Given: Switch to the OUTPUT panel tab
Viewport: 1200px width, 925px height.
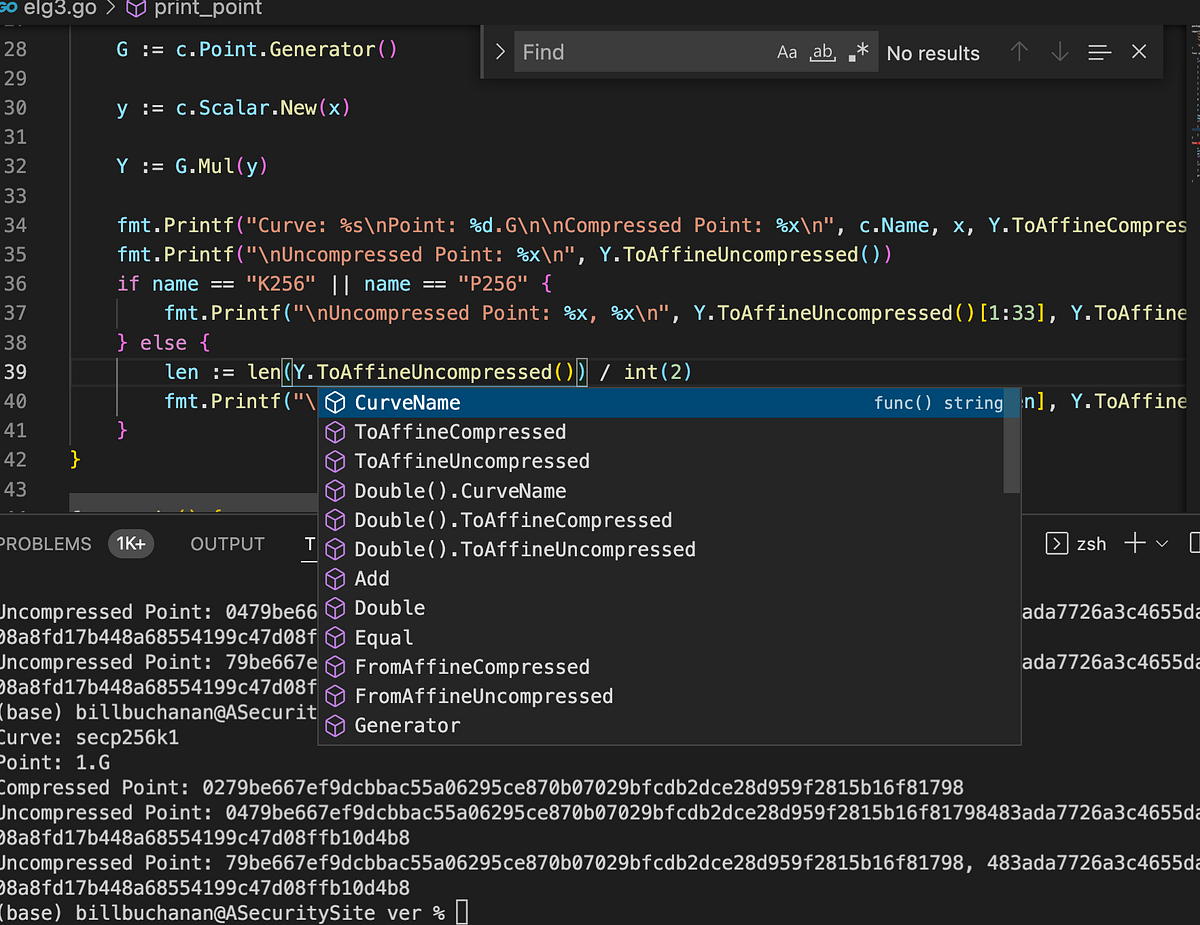Looking at the screenshot, I should 227,544.
